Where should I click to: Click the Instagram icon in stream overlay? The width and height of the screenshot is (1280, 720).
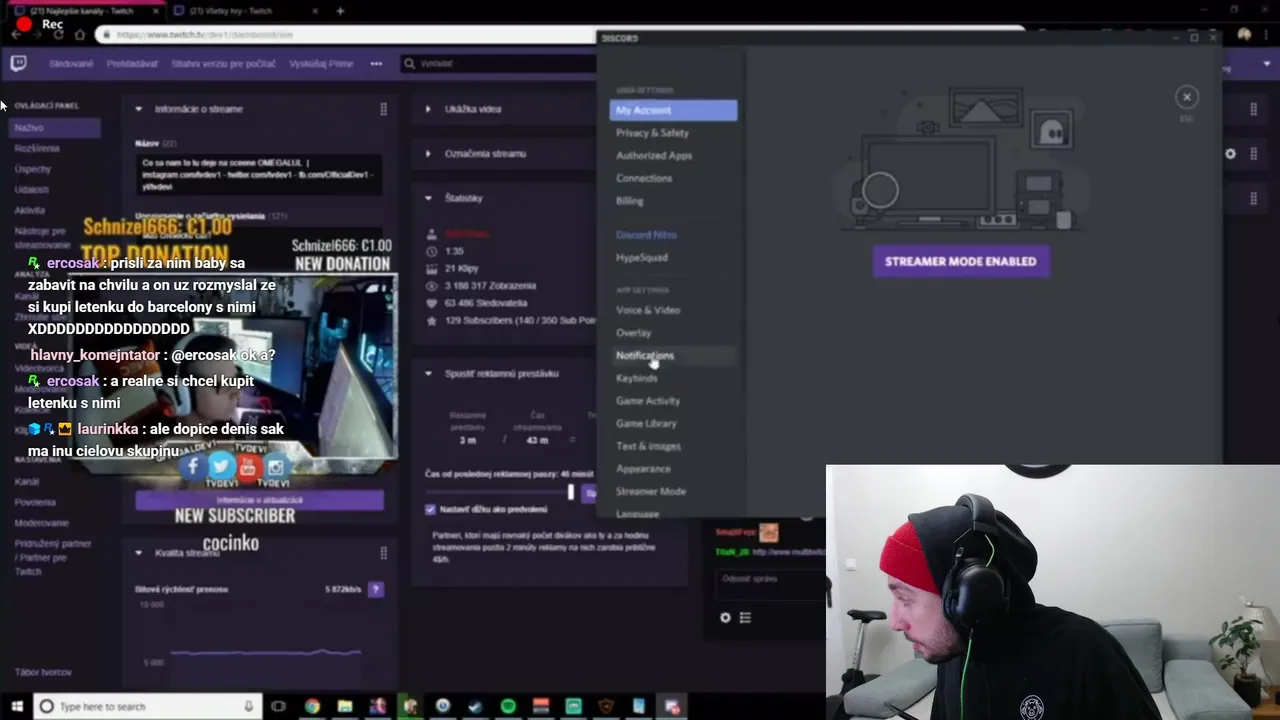(x=276, y=466)
